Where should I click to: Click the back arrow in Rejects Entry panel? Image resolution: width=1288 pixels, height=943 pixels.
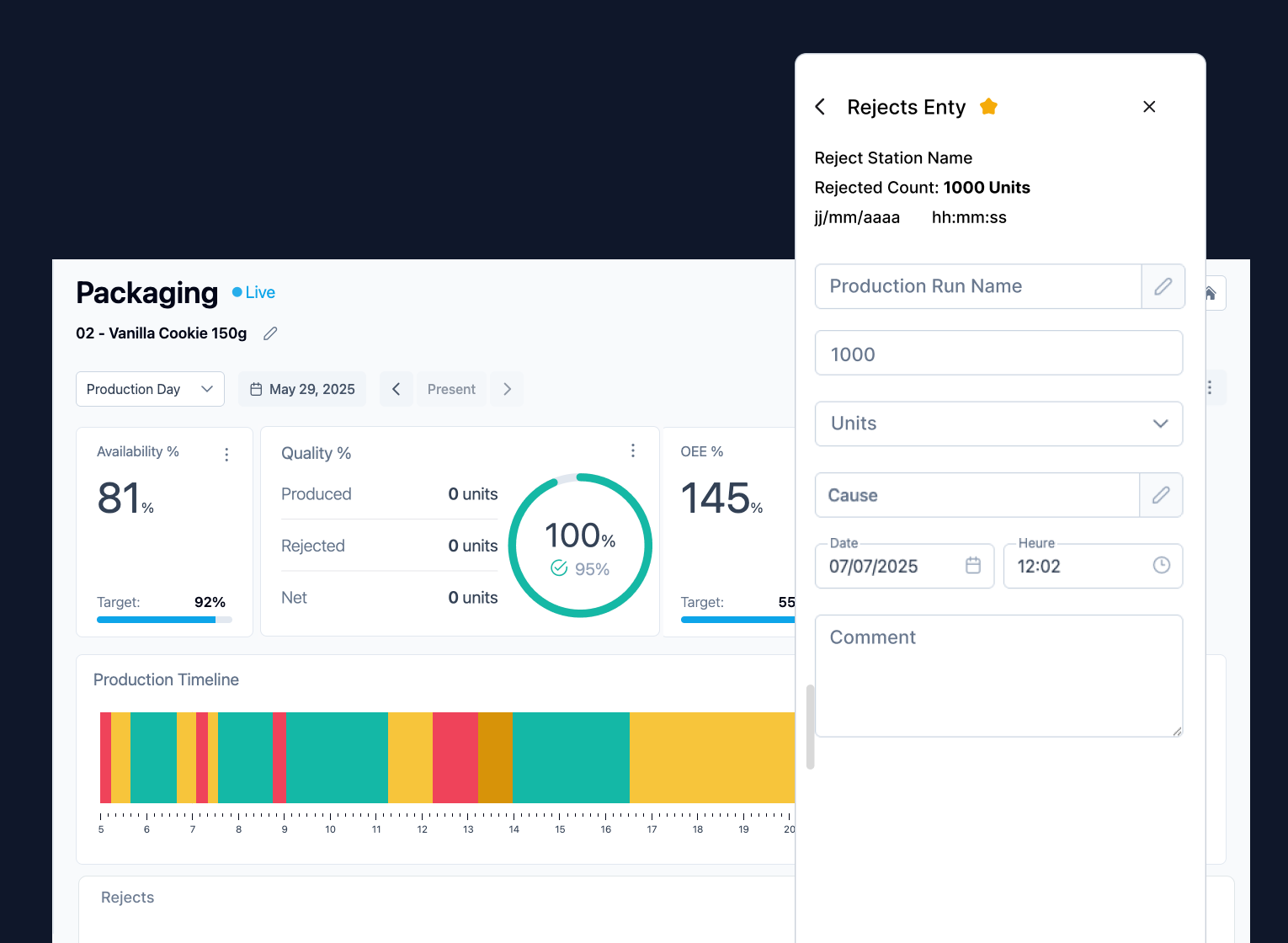coord(820,107)
